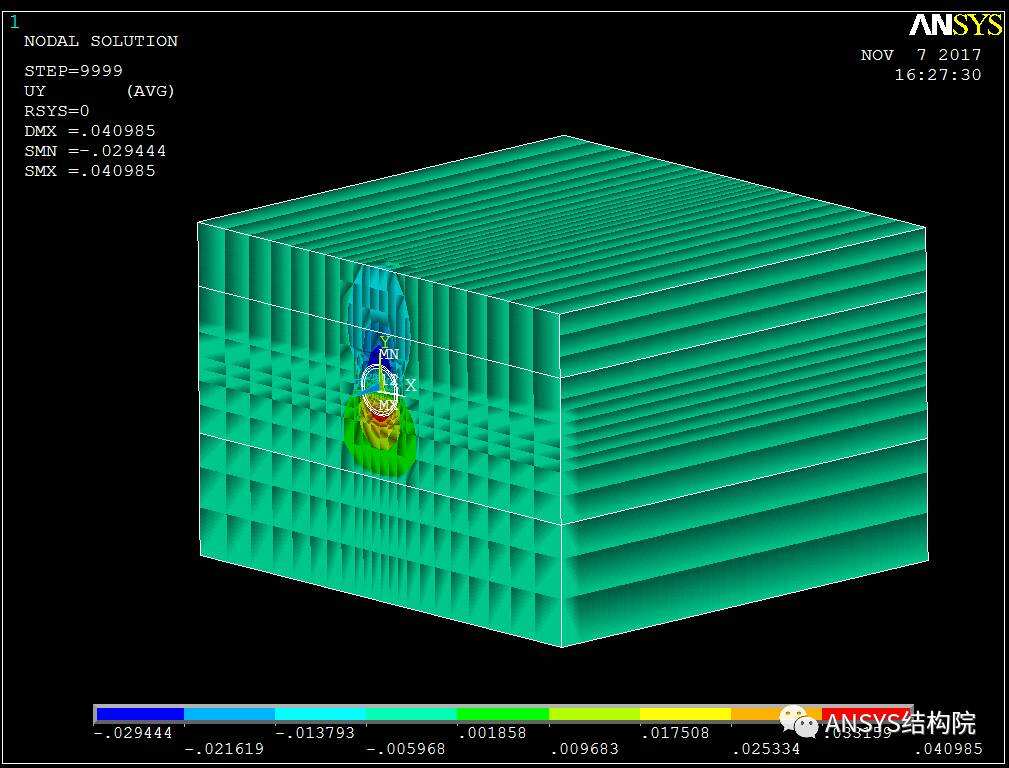This screenshot has width=1009, height=768.
Task: Click the DMX =.040985 value text
Action: pyautogui.click(x=90, y=131)
